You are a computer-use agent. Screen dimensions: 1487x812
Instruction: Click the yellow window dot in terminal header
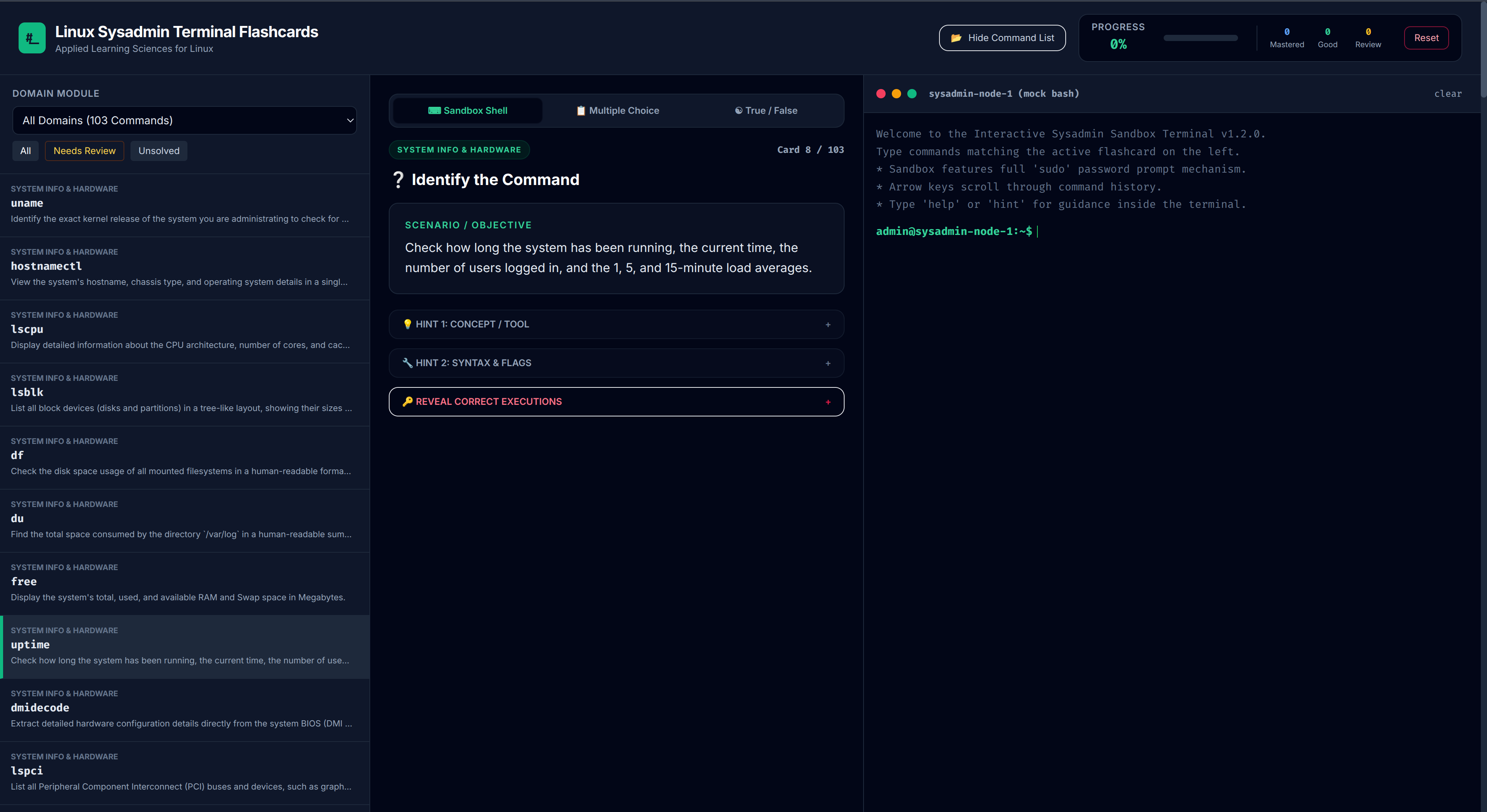(x=896, y=94)
